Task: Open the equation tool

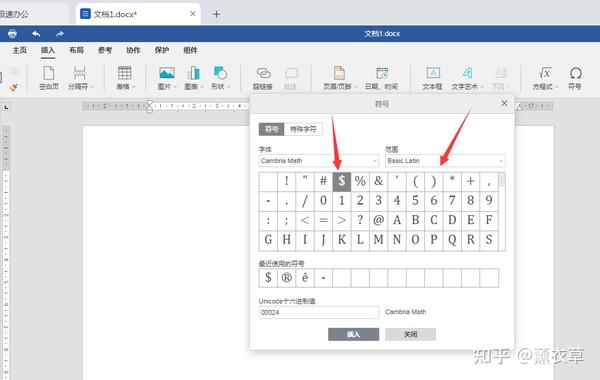Action: [x=545, y=78]
